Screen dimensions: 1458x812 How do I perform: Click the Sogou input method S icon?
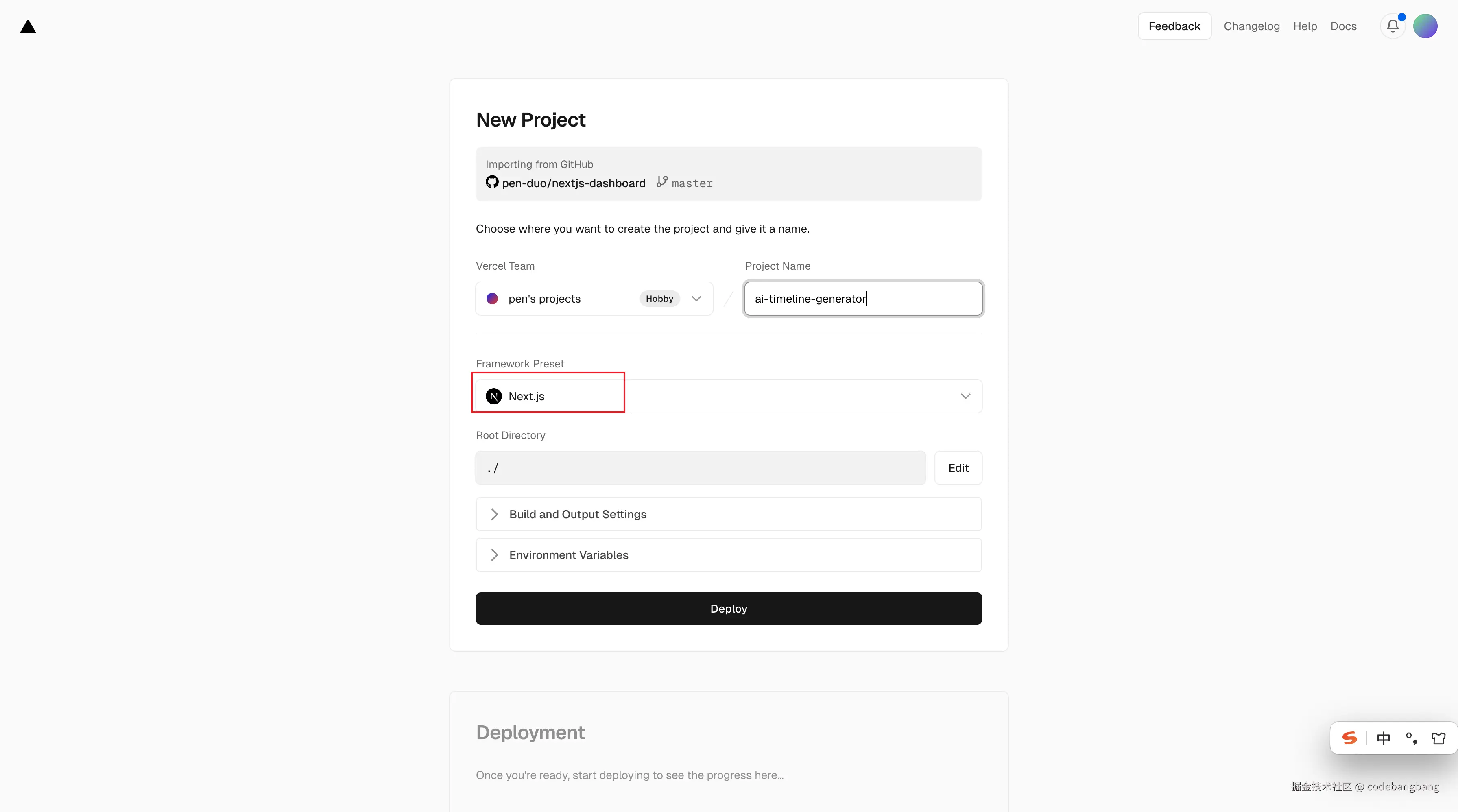pos(1350,738)
